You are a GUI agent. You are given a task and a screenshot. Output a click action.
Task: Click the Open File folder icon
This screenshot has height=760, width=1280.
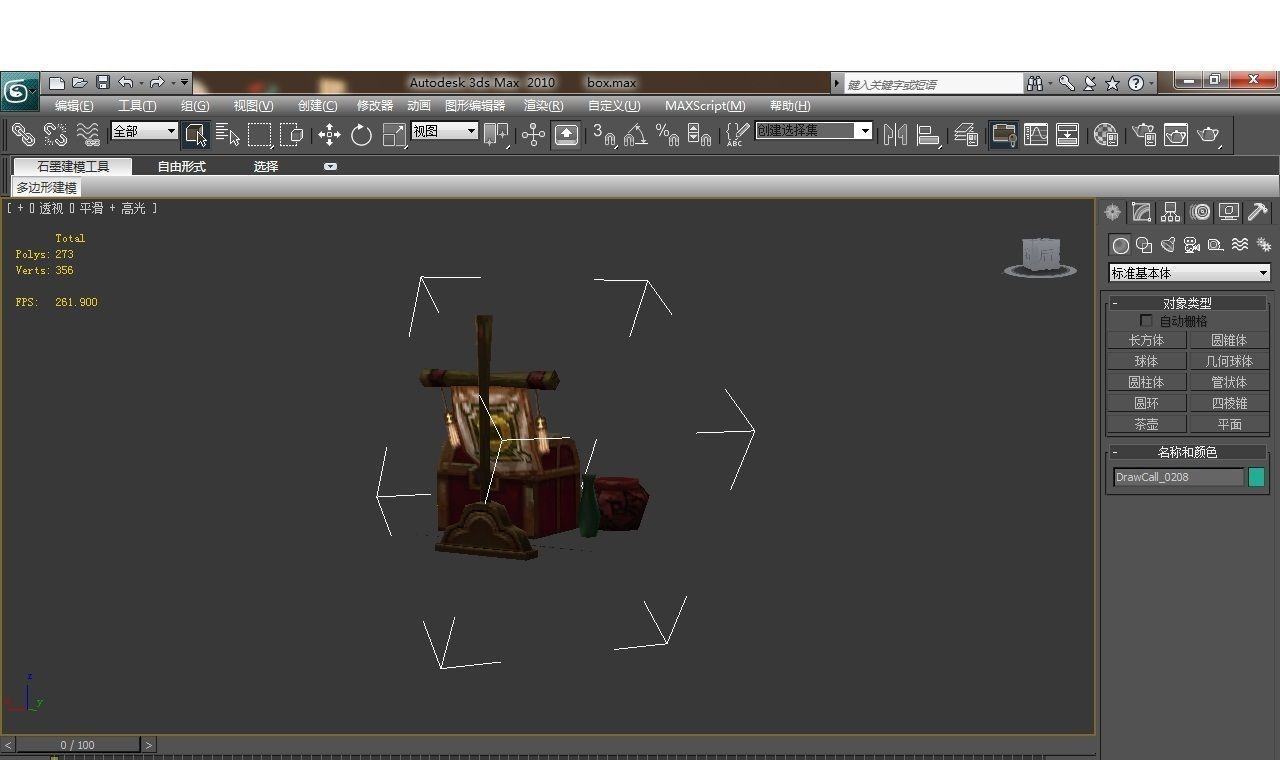click(80, 83)
